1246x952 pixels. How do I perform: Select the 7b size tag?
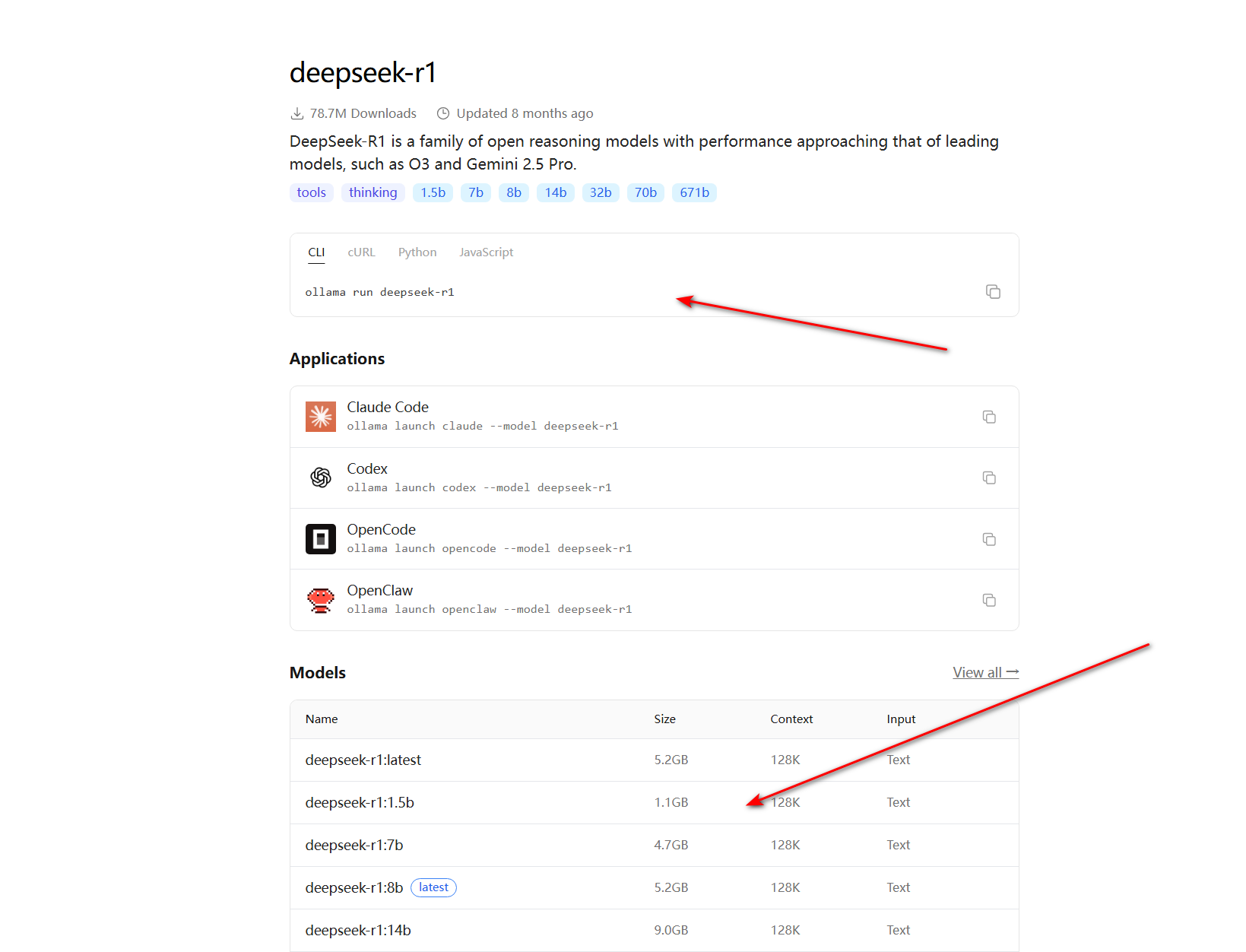click(x=476, y=192)
